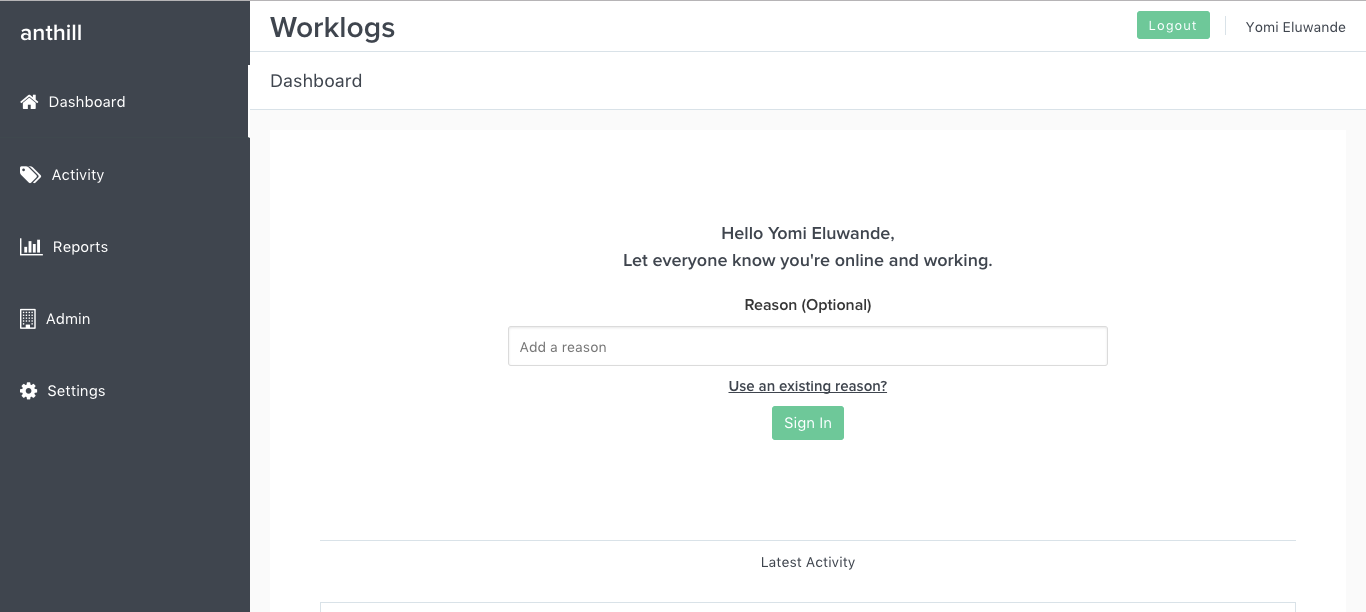This screenshot has width=1366, height=612.
Task: Click the home icon beside Dashboard
Action: [x=29, y=102]
